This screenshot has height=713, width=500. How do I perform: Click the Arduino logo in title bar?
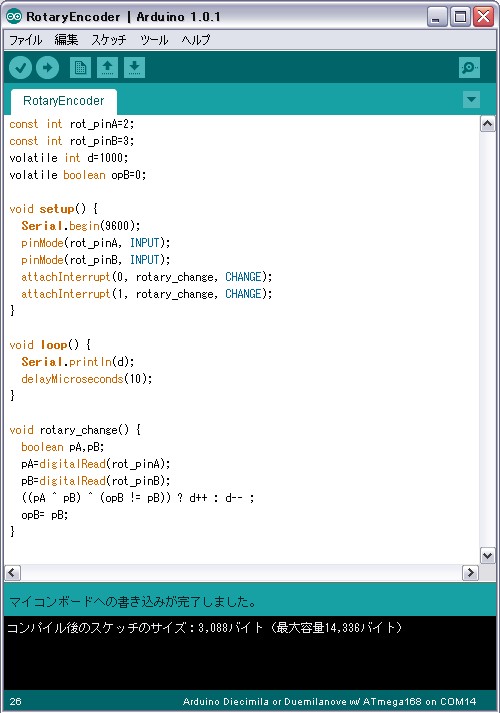[x=14, y=17]
